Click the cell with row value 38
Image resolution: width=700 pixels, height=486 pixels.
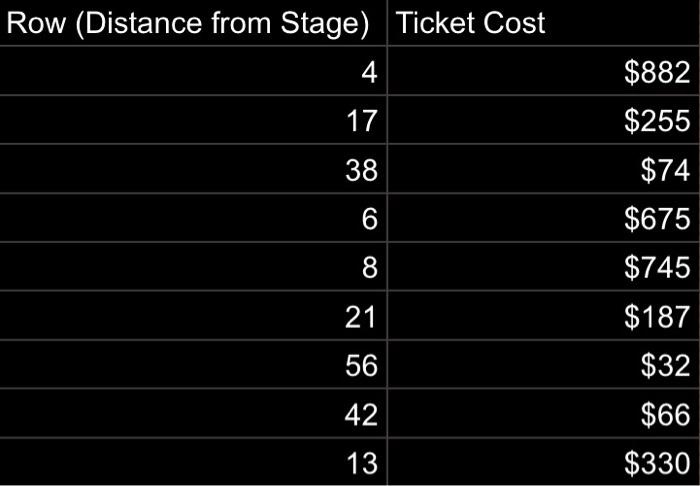[193, 168]
